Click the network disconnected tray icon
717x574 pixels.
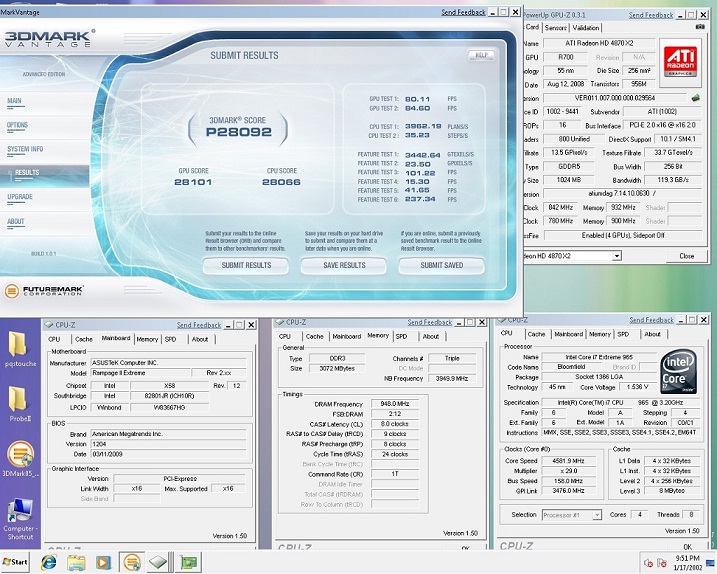(x=662, y=563)
